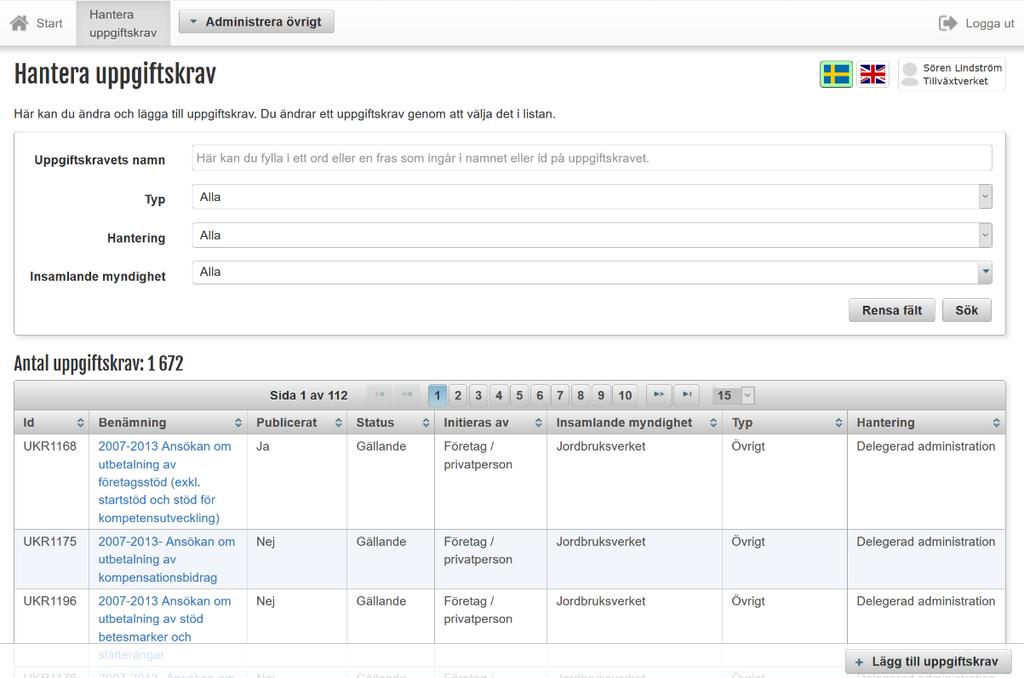Switch language to English flag
This screenshot has width=1024, height=678.
pos(872,74)
